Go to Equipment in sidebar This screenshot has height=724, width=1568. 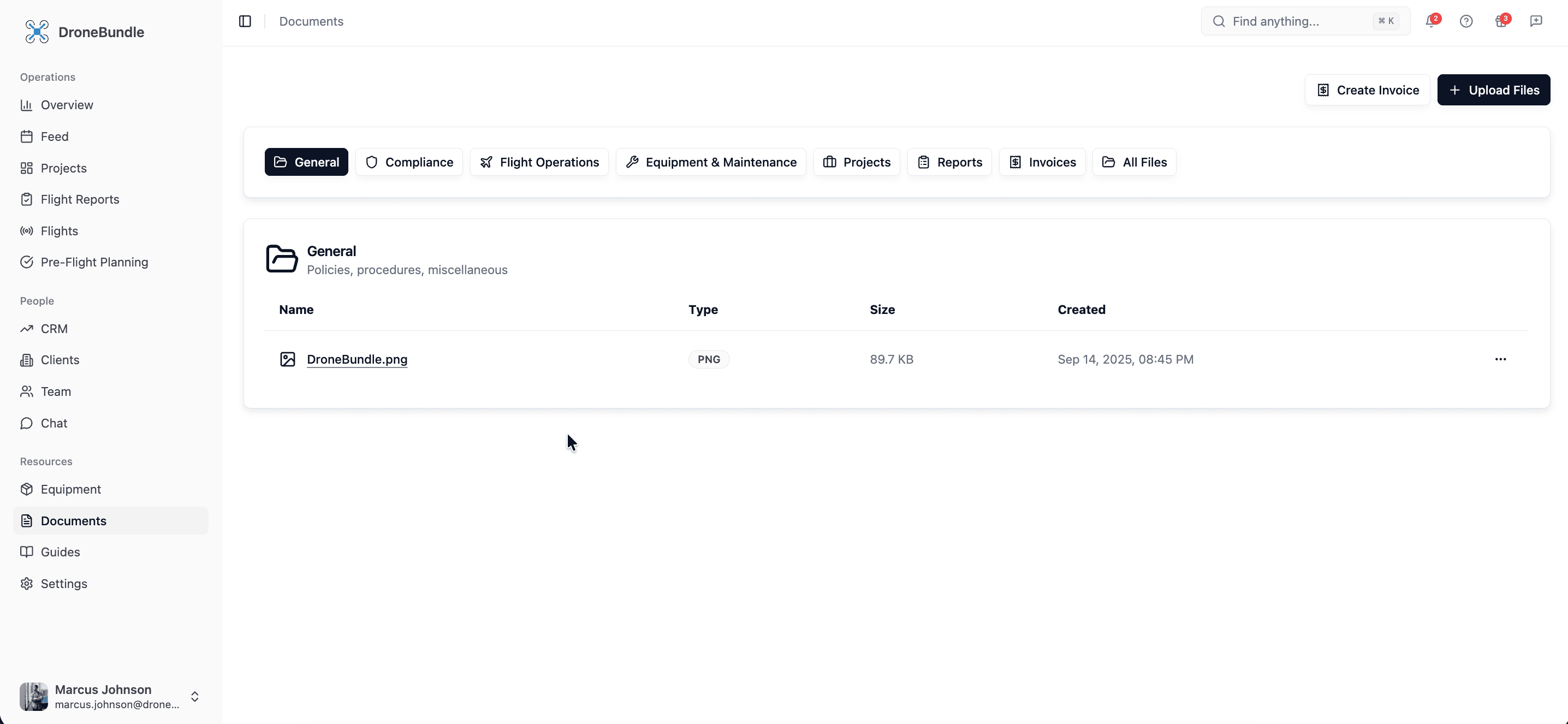(x=70, y=489)
